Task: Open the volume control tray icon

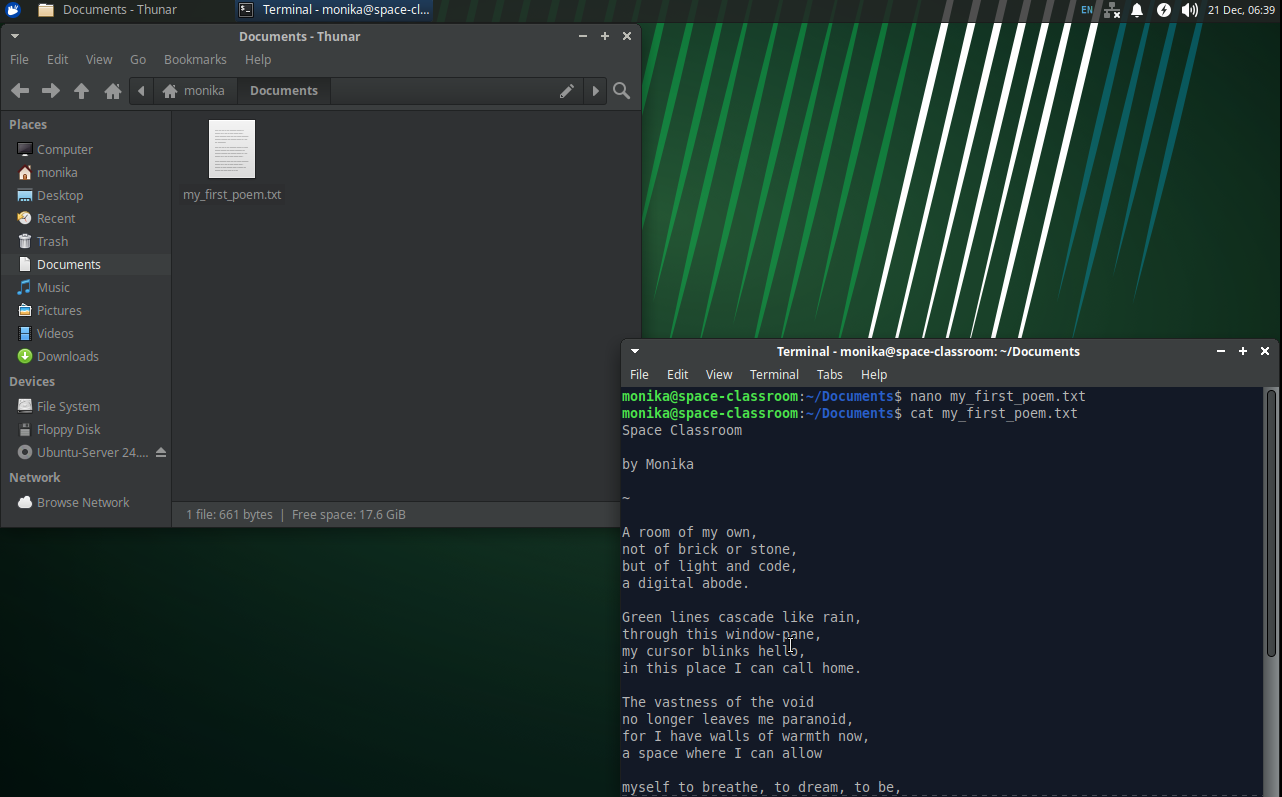Action: coord(1189,10)
